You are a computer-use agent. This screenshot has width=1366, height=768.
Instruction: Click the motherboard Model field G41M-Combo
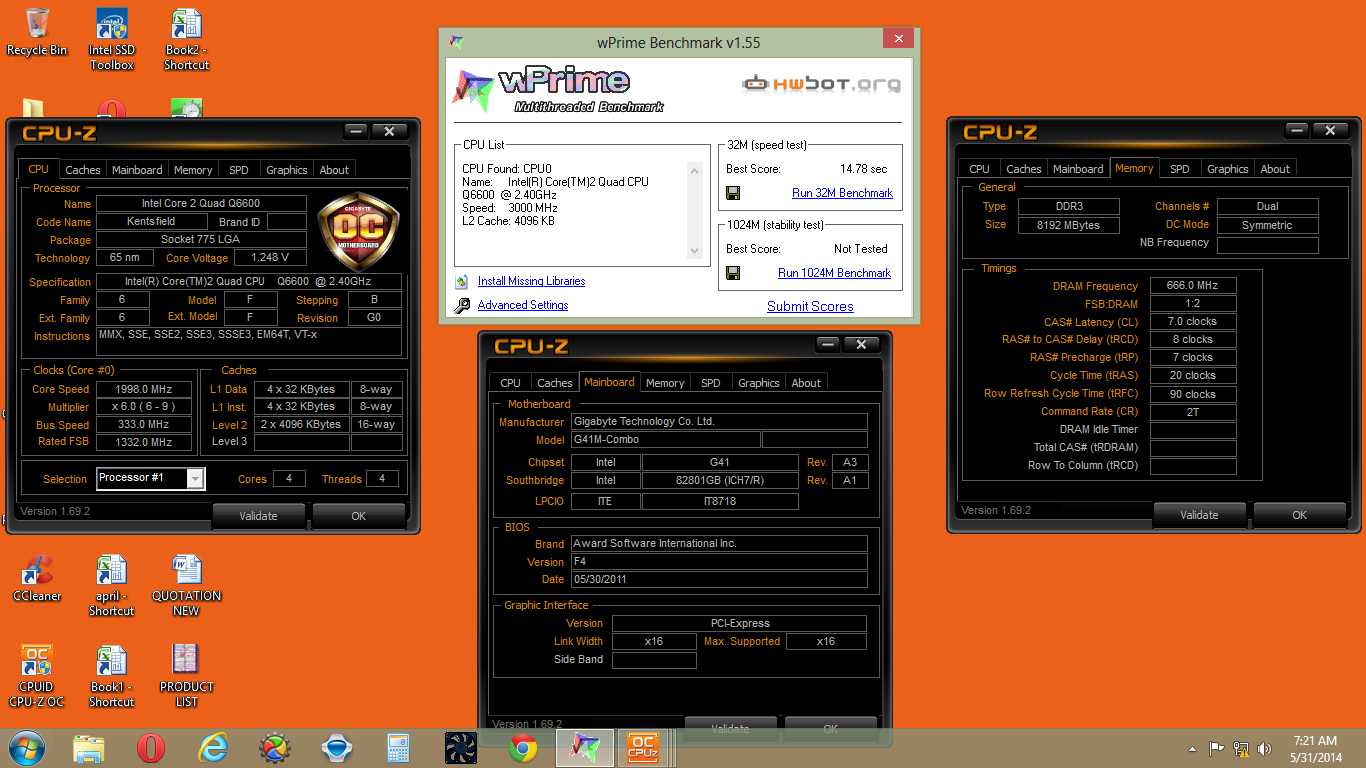click(x=665, y=440)
